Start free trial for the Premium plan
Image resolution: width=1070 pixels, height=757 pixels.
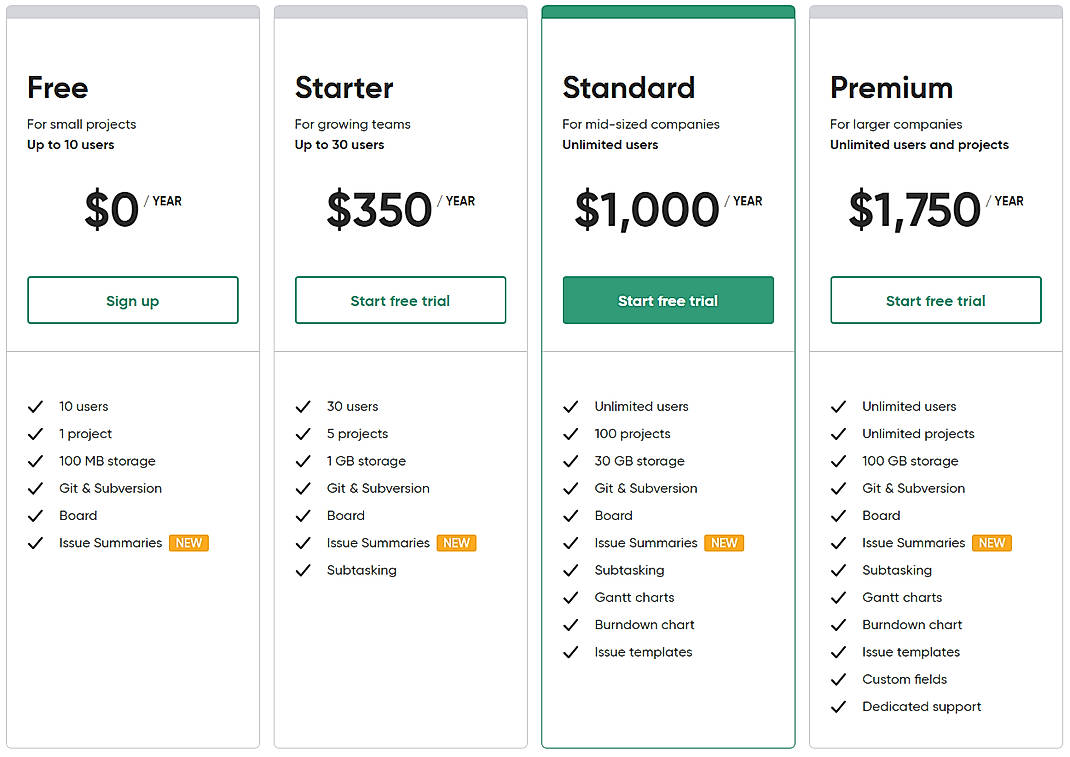click(935, 300)
